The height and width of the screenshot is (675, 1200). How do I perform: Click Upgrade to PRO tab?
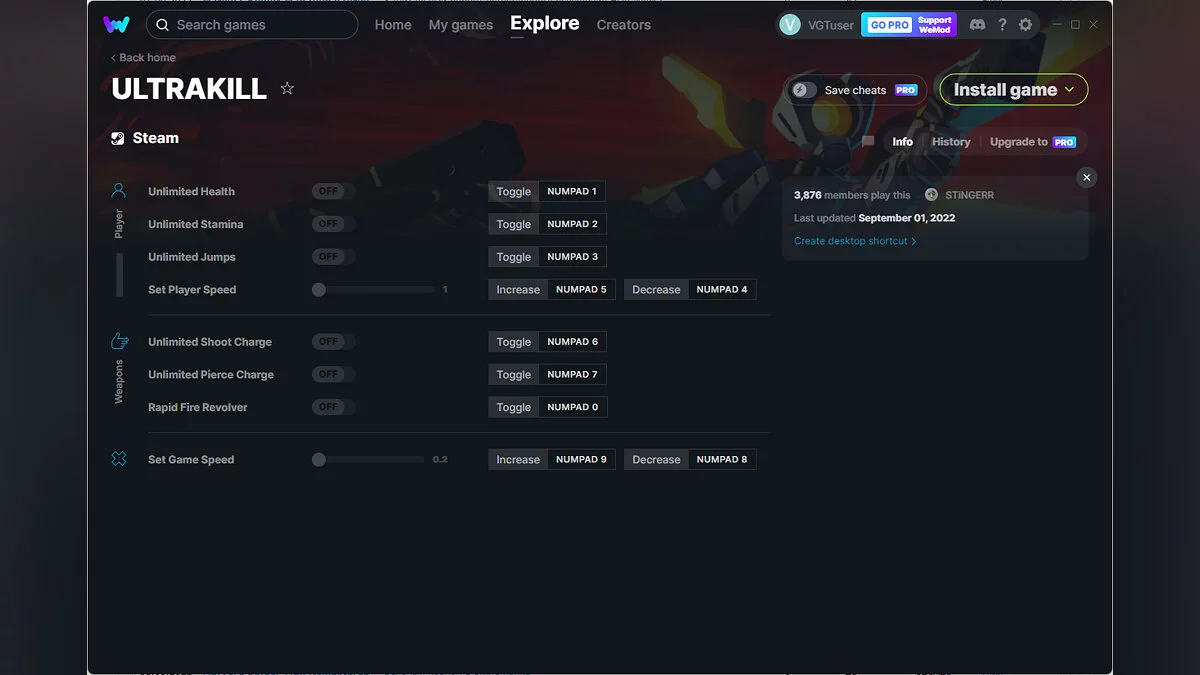(1033, 142)
